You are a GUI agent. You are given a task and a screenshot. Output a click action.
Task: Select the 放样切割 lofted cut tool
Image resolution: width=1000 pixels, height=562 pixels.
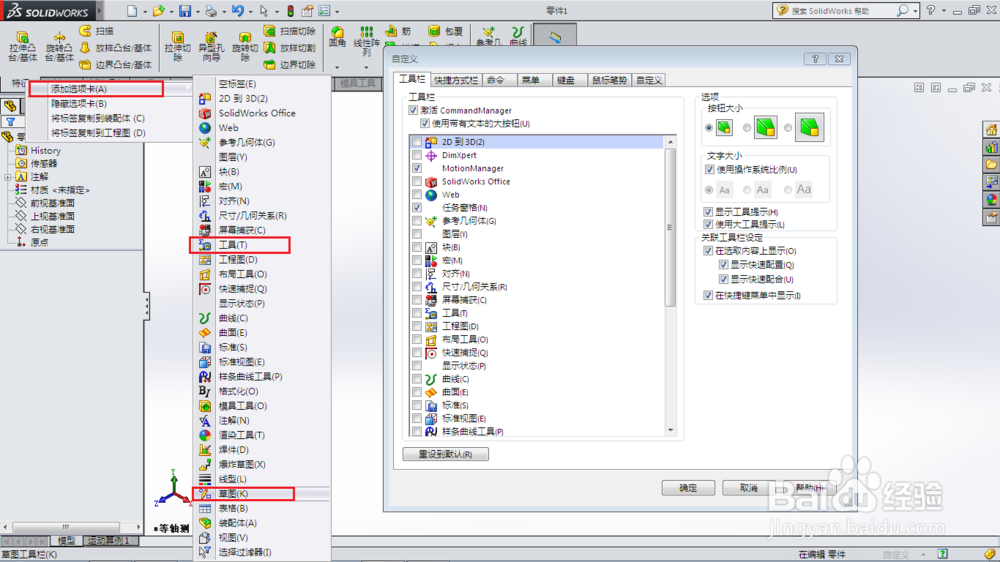290,48
